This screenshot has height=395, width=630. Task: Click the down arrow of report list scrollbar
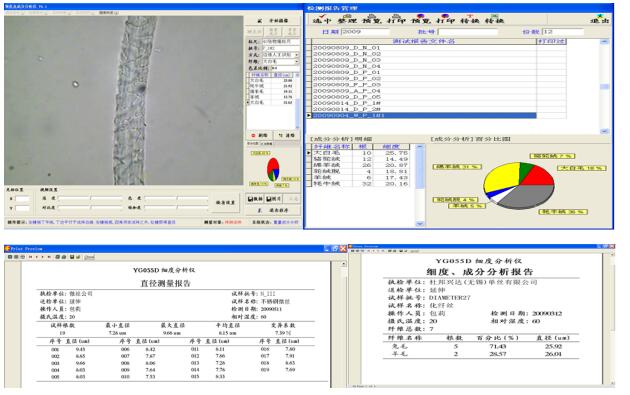point(604,131)
